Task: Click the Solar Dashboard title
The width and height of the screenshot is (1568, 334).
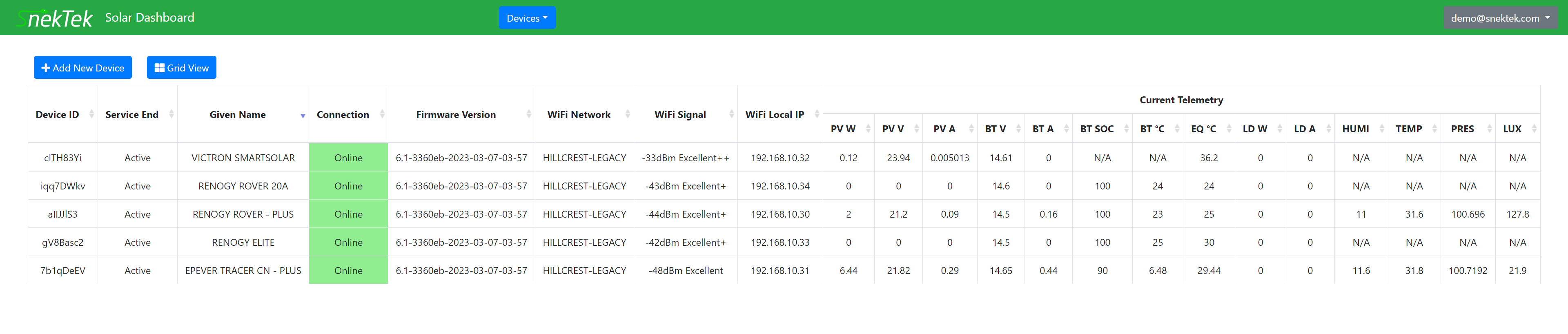Action: coord(150,18)
